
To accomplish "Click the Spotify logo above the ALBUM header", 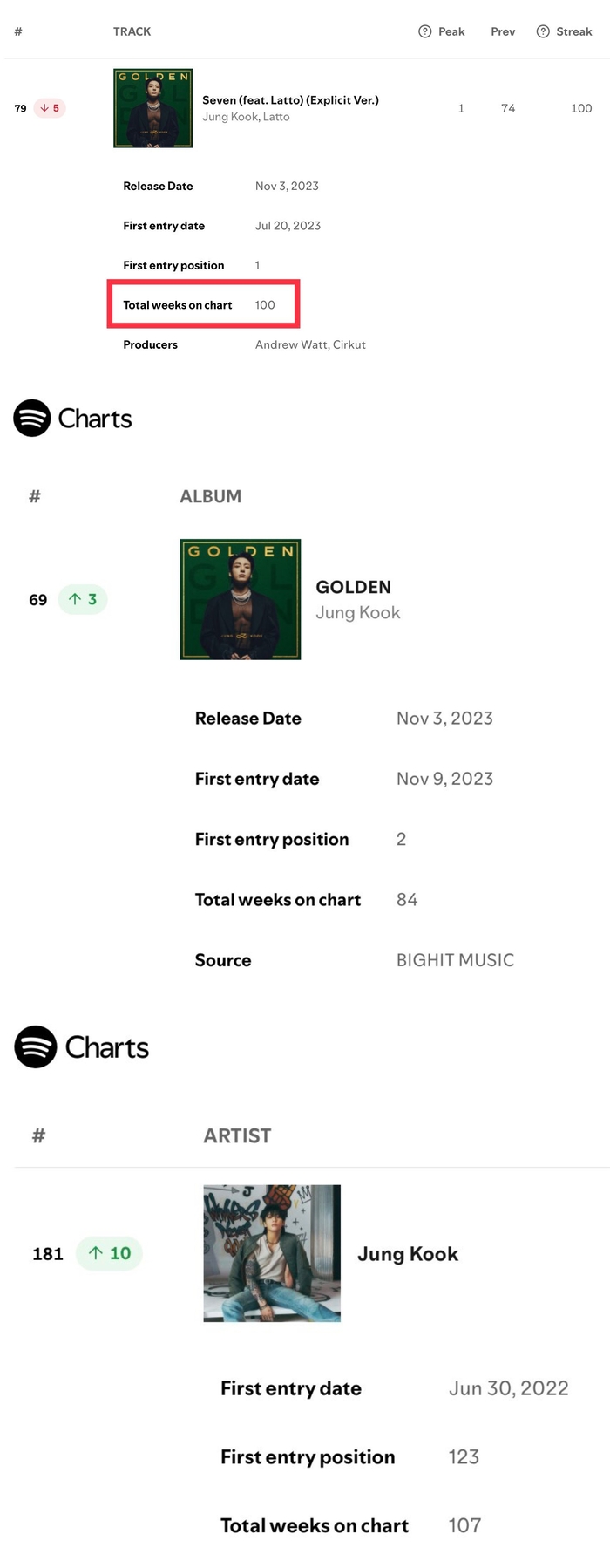I will coord(32,419).
